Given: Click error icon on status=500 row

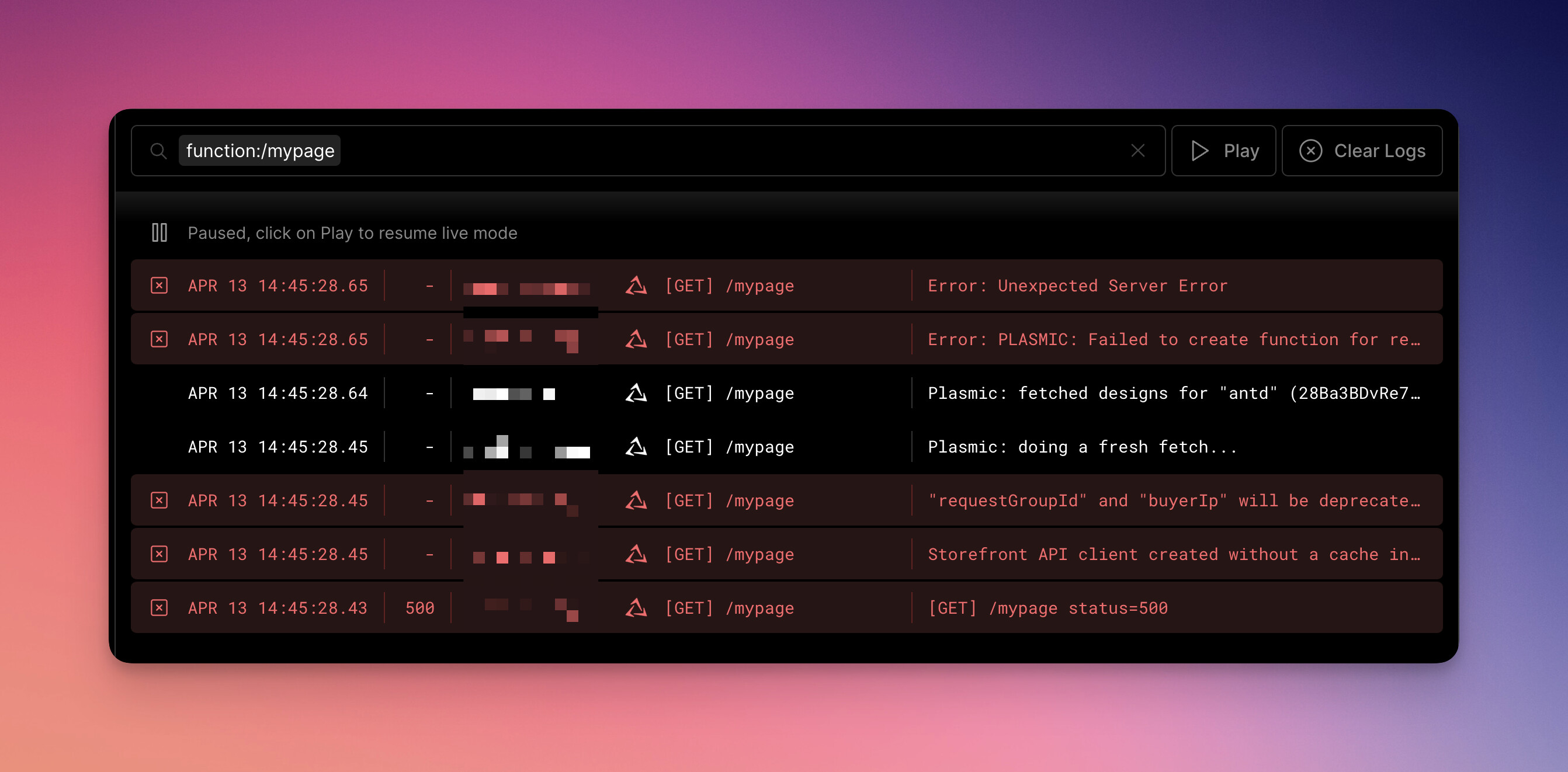Looking at the screenshot, I should coord(159,607).
